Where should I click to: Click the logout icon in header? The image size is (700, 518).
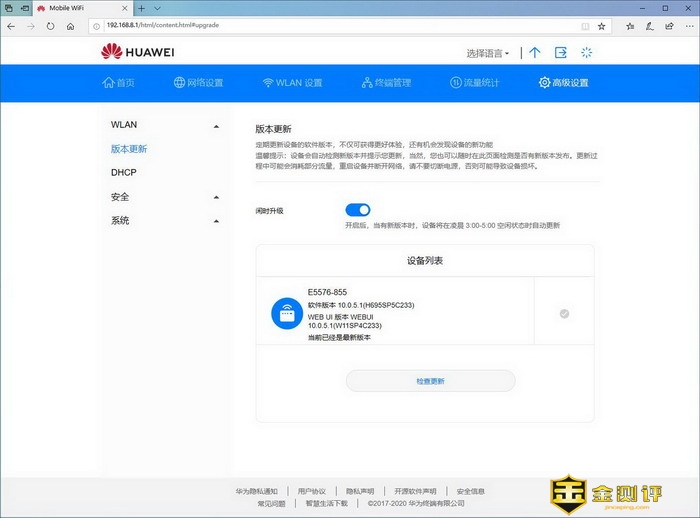pos(561,52)
